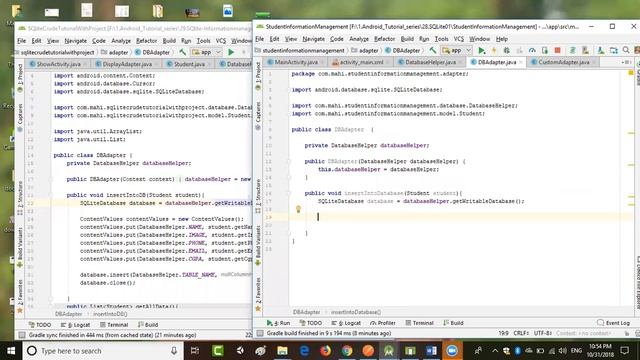Viewport: 640px width, 360px height.
Task: Toggle Project tool window in right IDE
Action: pyautogui.click(x=258, y=76)
